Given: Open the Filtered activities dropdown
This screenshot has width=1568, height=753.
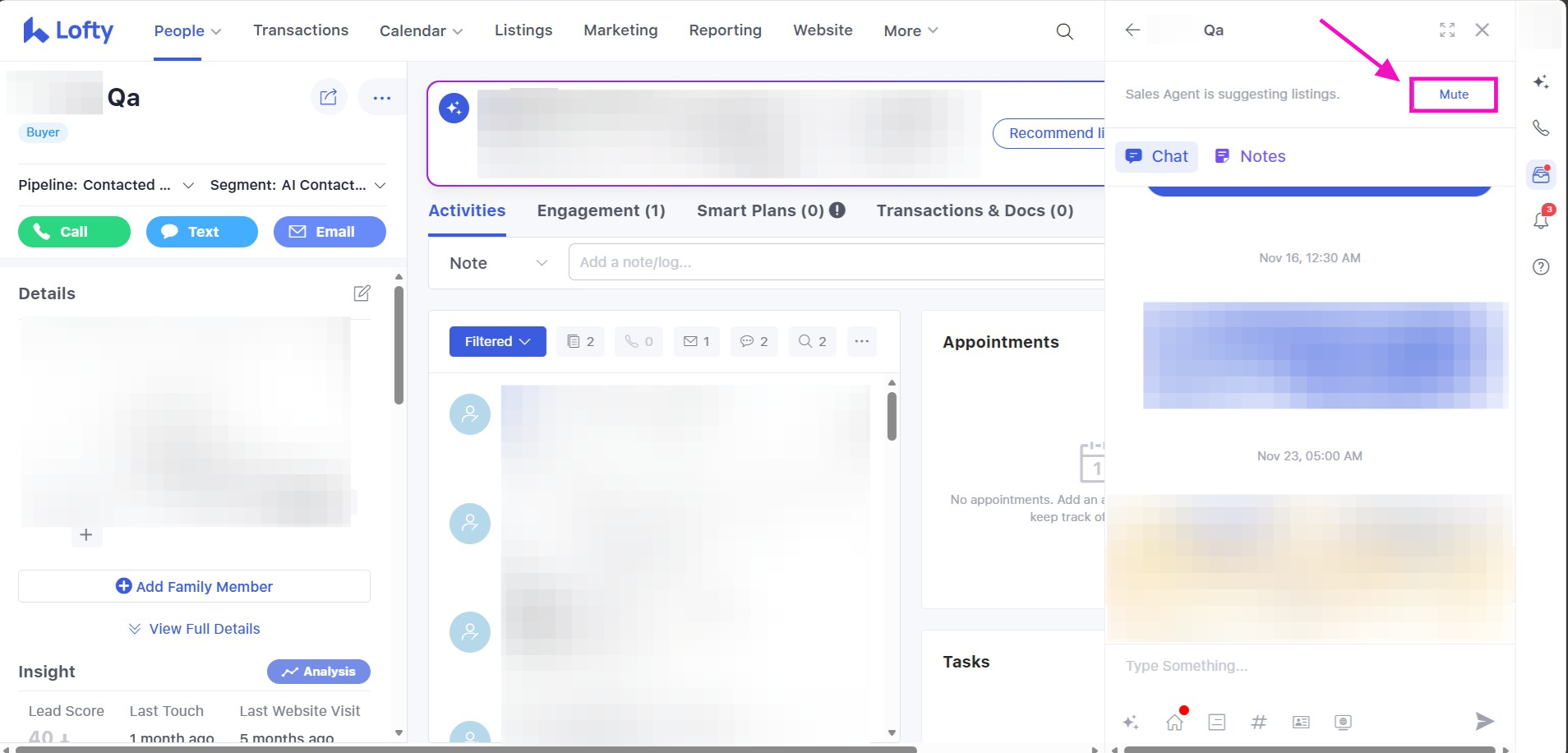Looking at the screenshot, I should pyautogui.click(x=497, y=341).
